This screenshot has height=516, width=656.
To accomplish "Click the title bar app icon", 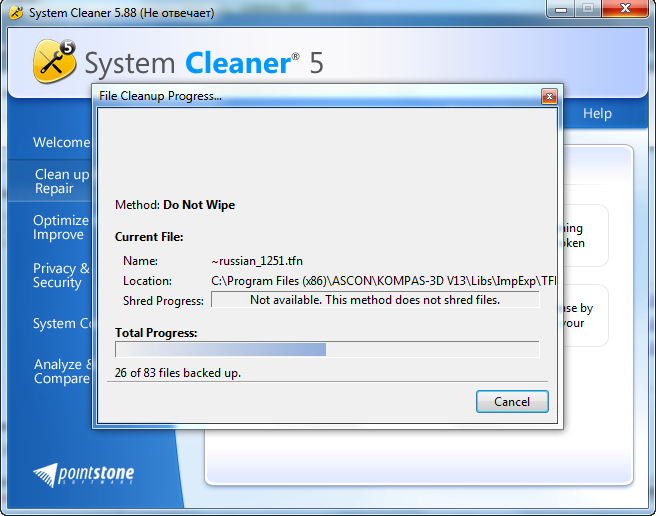I will point(16,13).
